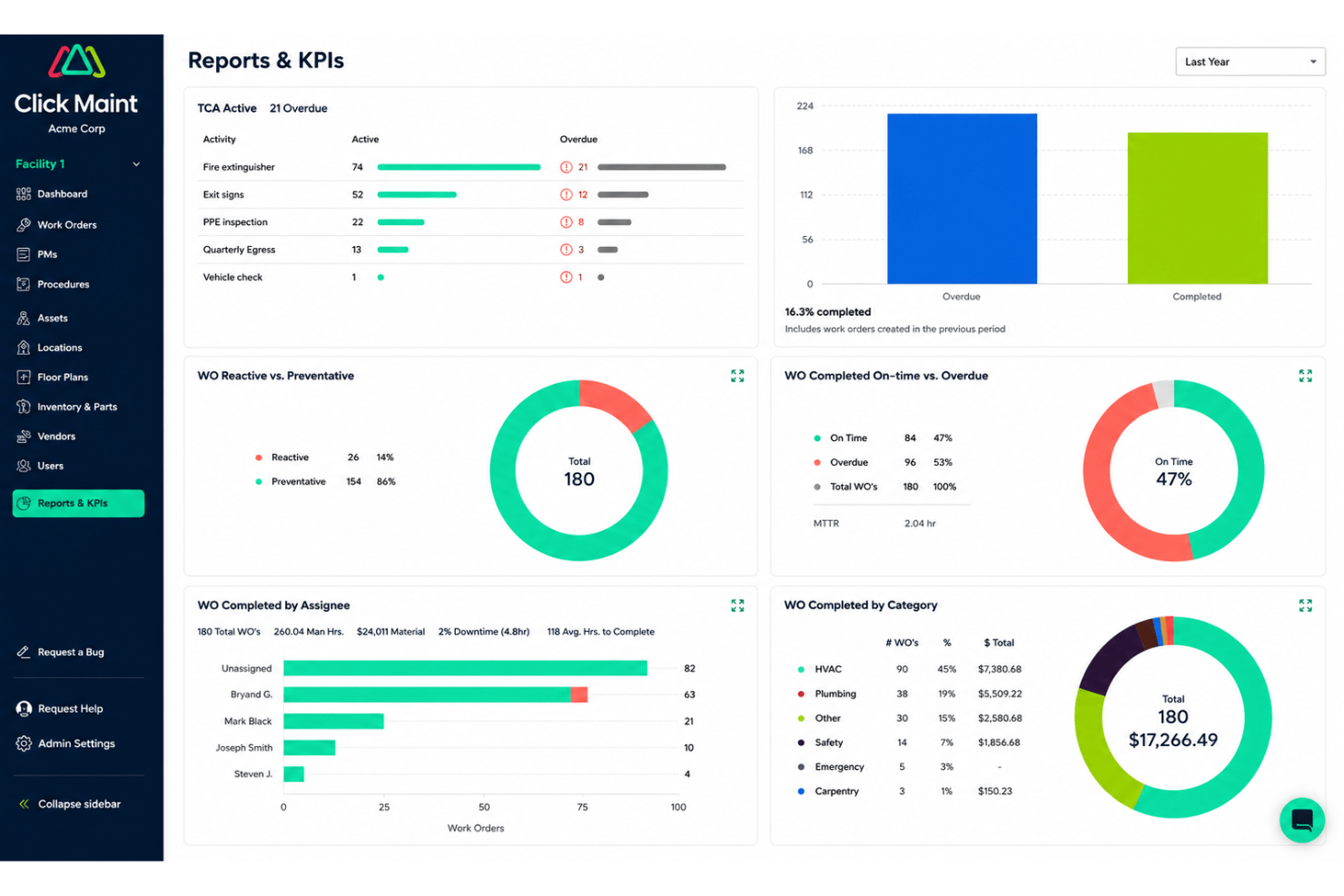Open Admin Settings
Viewport: 1344px width, 896px height.
tap(76, 743)
